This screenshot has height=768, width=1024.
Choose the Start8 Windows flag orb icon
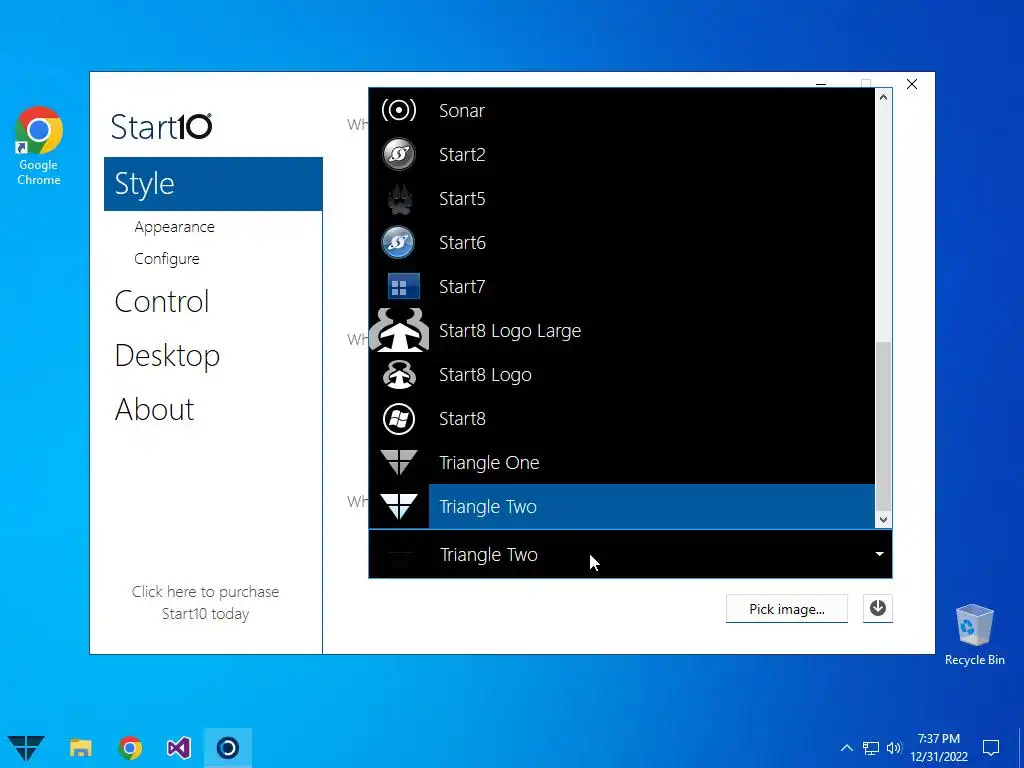pyautogui.click(x=398, y=419)
